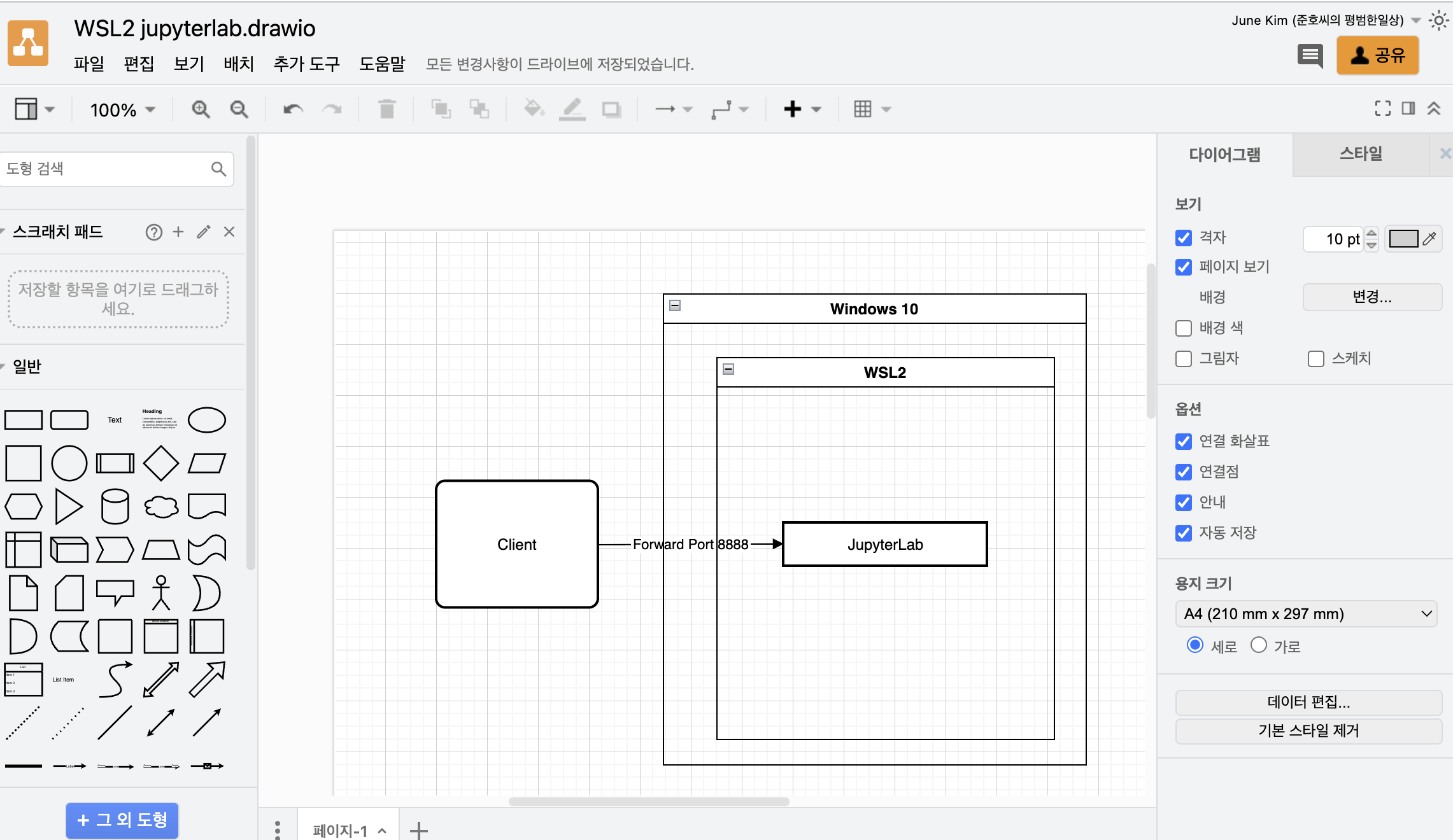Click the 데이터 편집... button

(1308, 702)
